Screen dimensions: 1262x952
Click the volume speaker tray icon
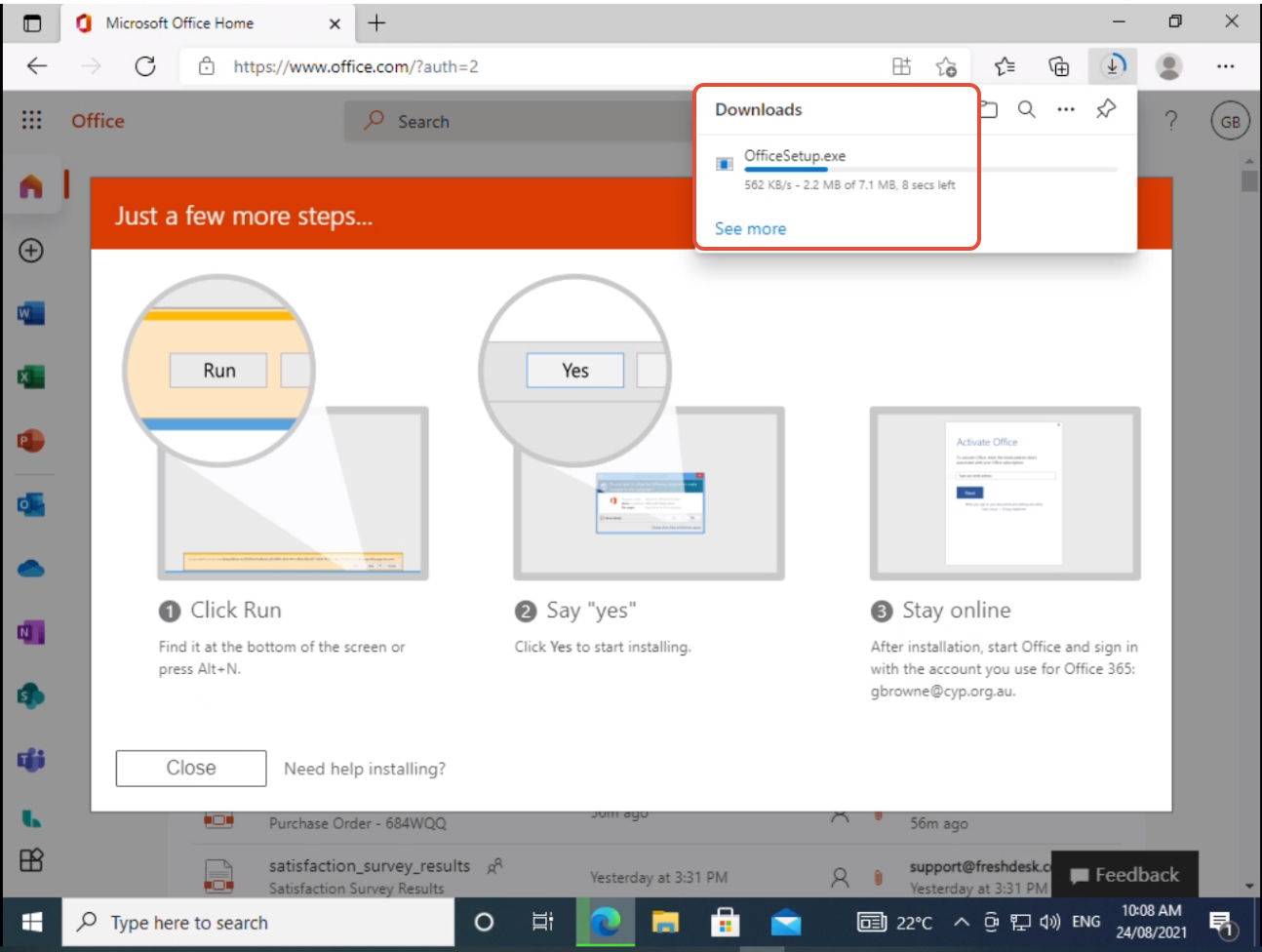[1050, 922]
